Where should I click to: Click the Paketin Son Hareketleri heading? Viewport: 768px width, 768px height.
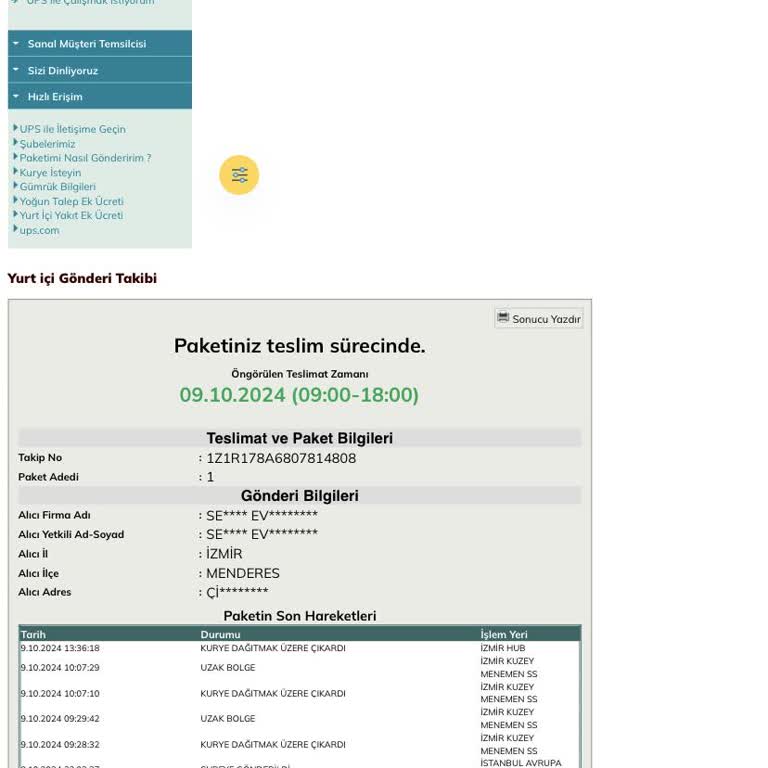point(300,616)
